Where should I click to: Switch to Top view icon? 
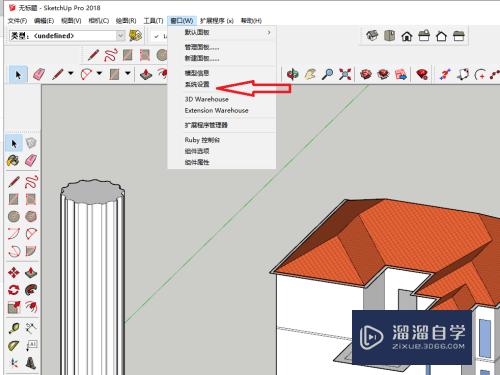[389, 36]
